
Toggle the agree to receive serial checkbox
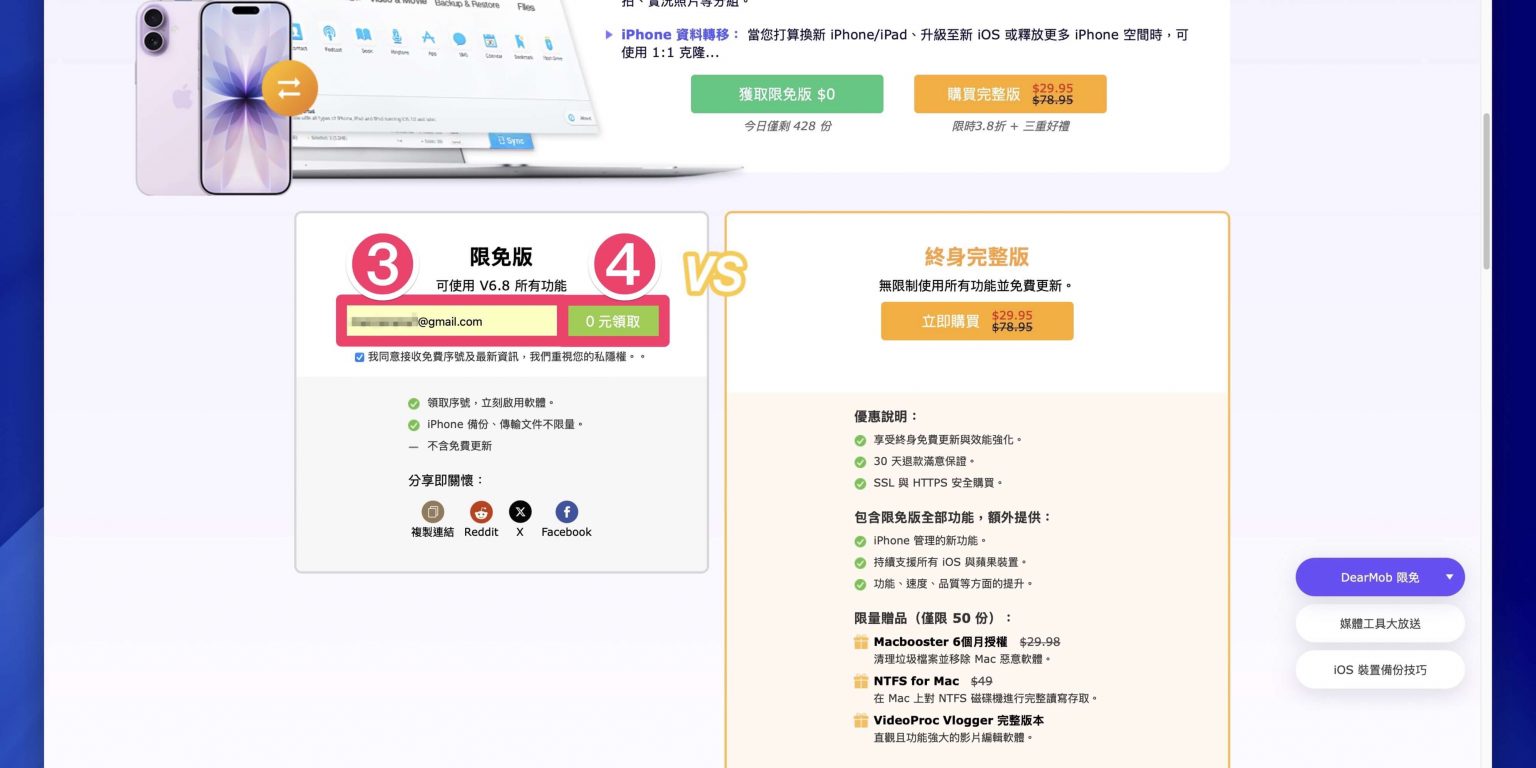[x=360, y=357]
